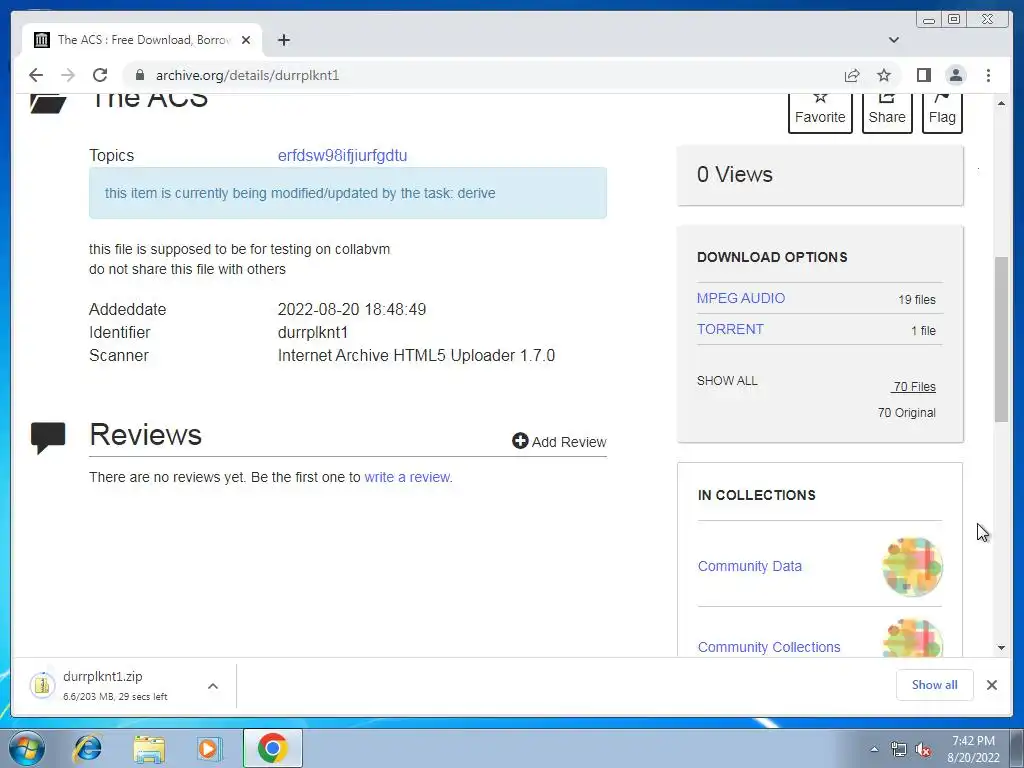The height and width of the screenshot is (768, 1024).
Task: Click the vertical scrollbar thumb
Action: coord(1001,340)
